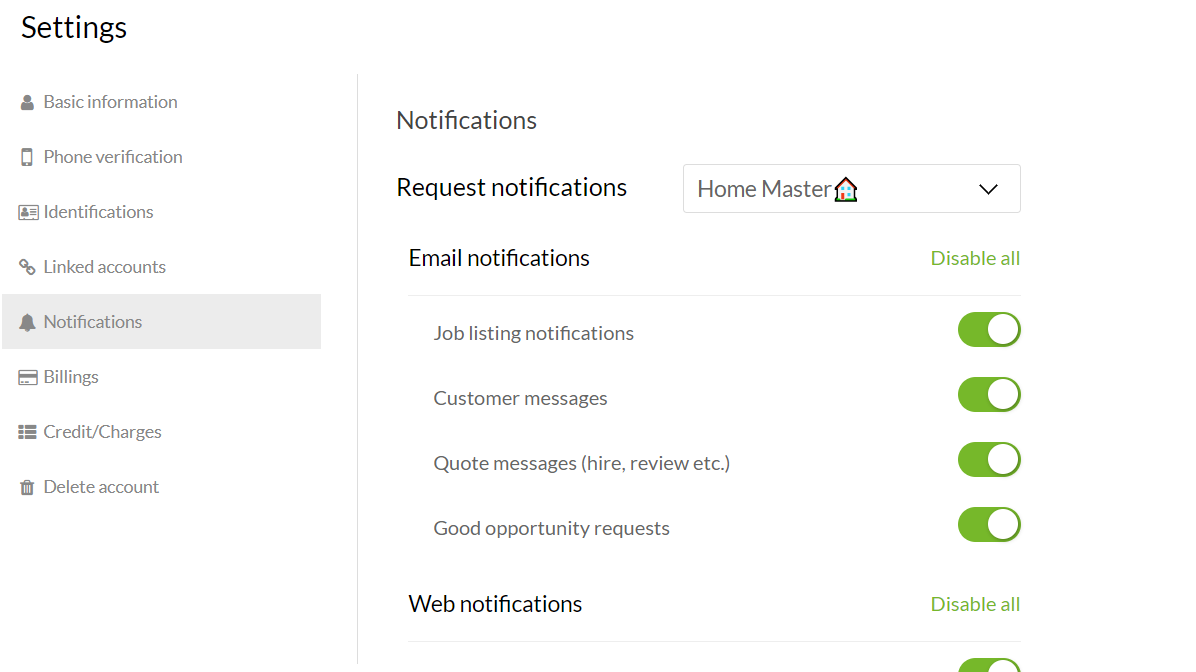Switch off Quote messages toggle
Screen dimensions: 1196x672
coord(988,459)
